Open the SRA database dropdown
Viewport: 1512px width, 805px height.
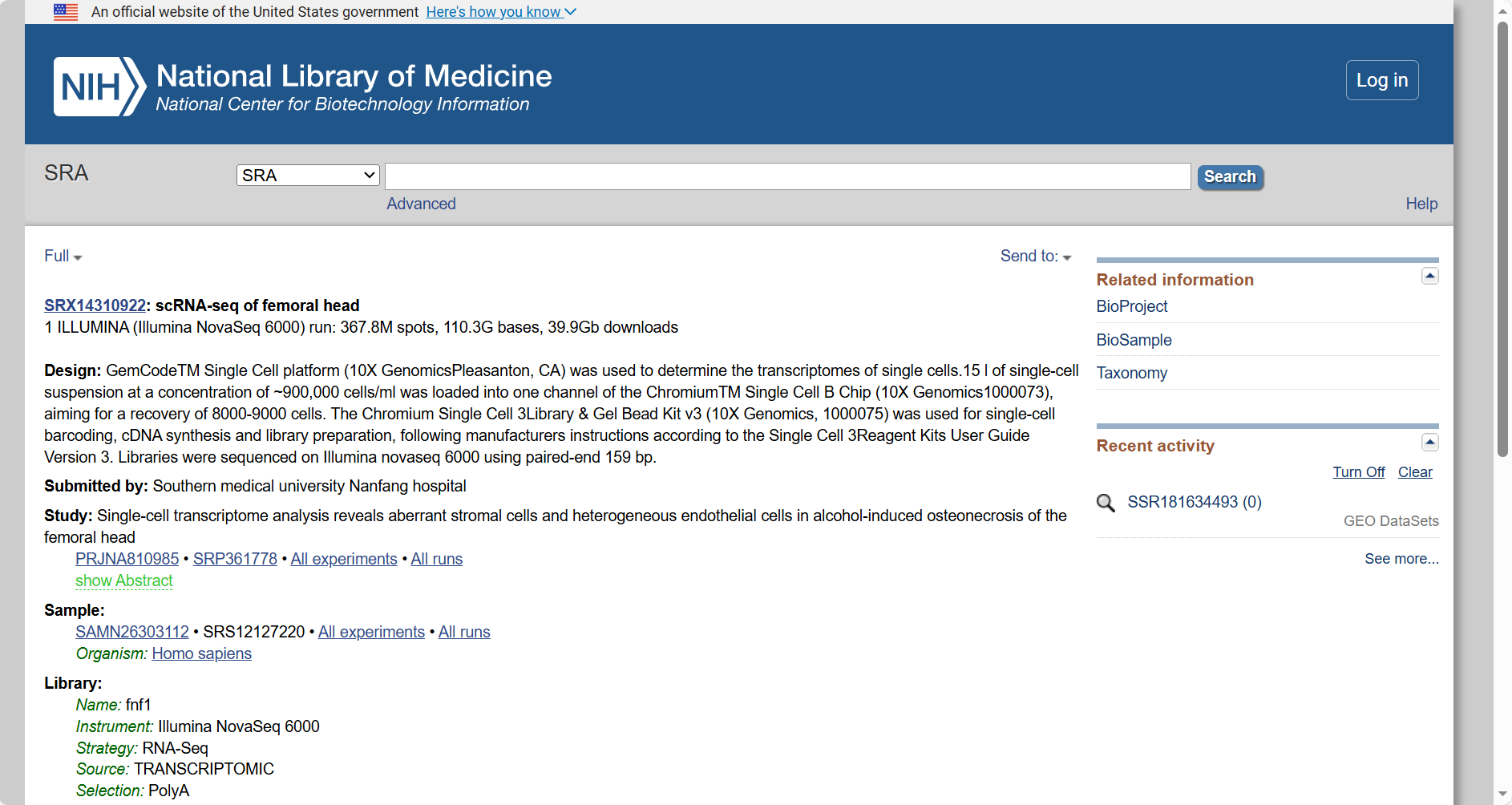click(308, 176)
